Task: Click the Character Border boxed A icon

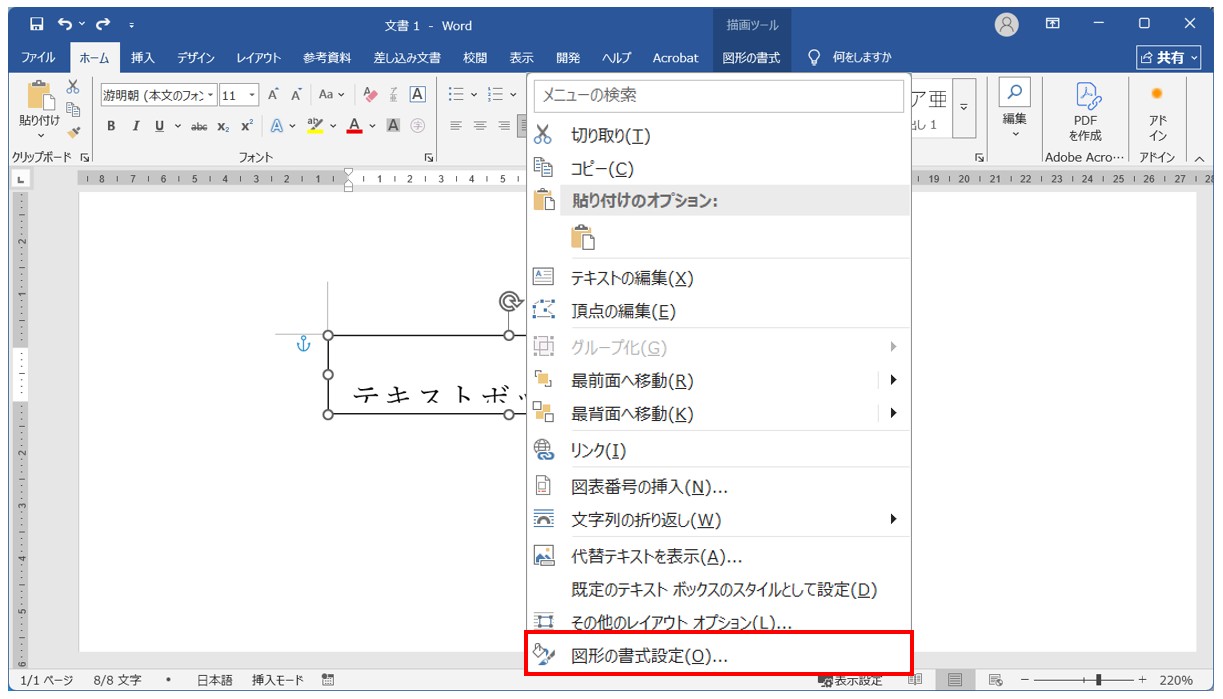Action: 418,95
